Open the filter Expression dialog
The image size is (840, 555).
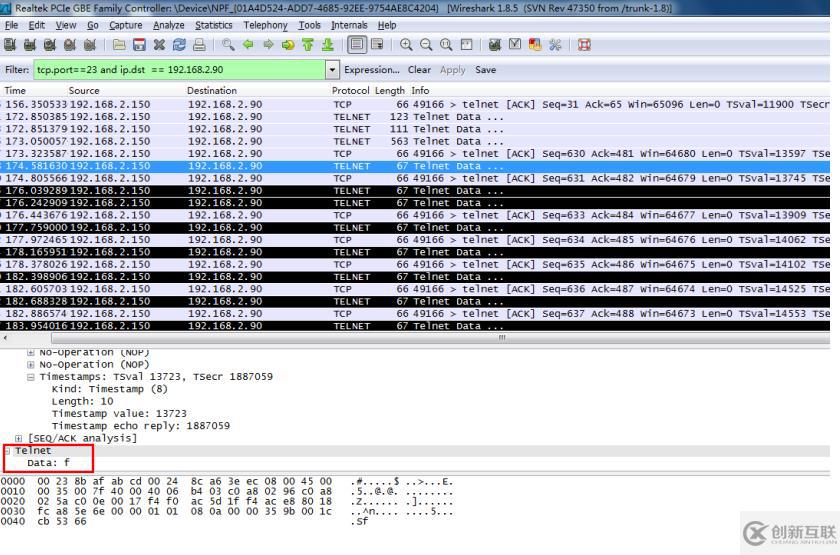(372, 70)
